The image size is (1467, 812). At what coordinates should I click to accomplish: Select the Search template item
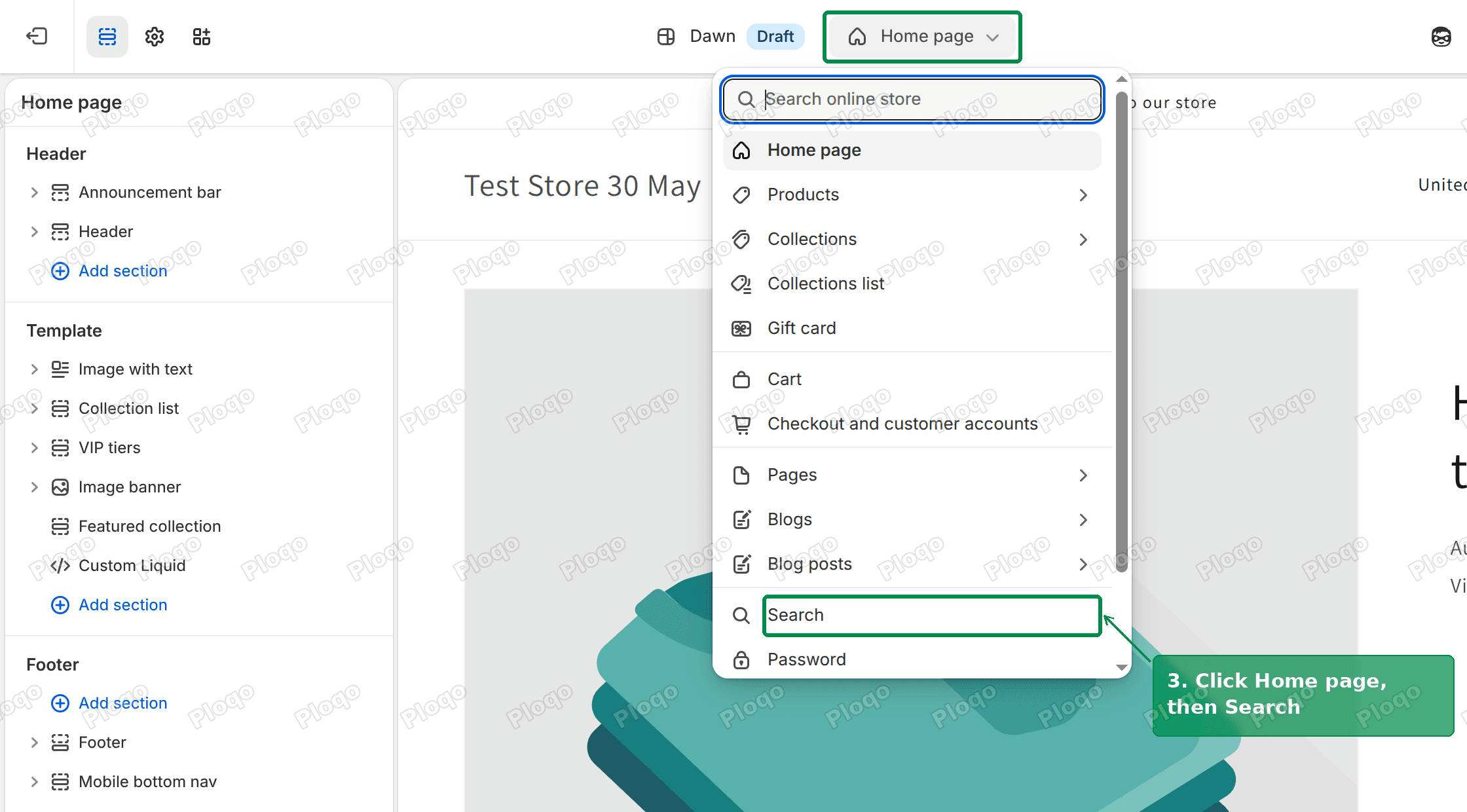point(912,616)
